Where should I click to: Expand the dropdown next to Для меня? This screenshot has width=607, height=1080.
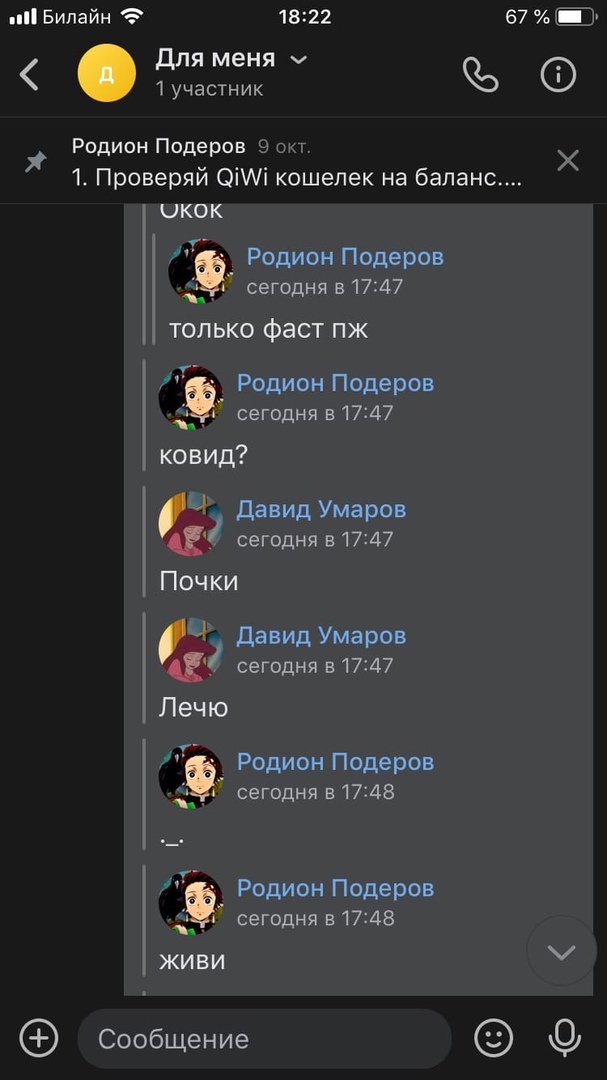click(298, 60)
